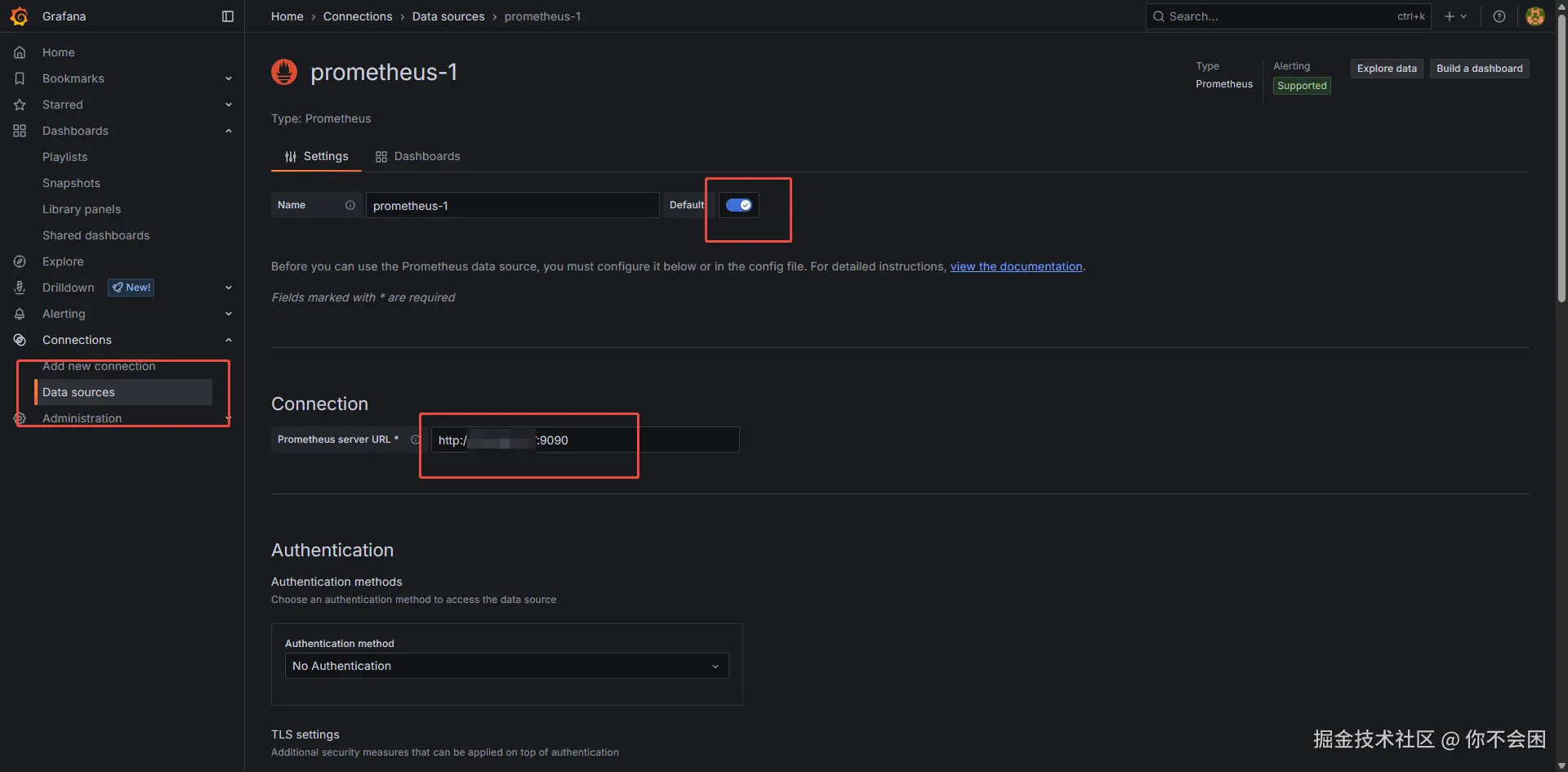Screen dimensions: 1568x772
Task: Expand the Alerting section chevron
Action: [x=229, y=314]
